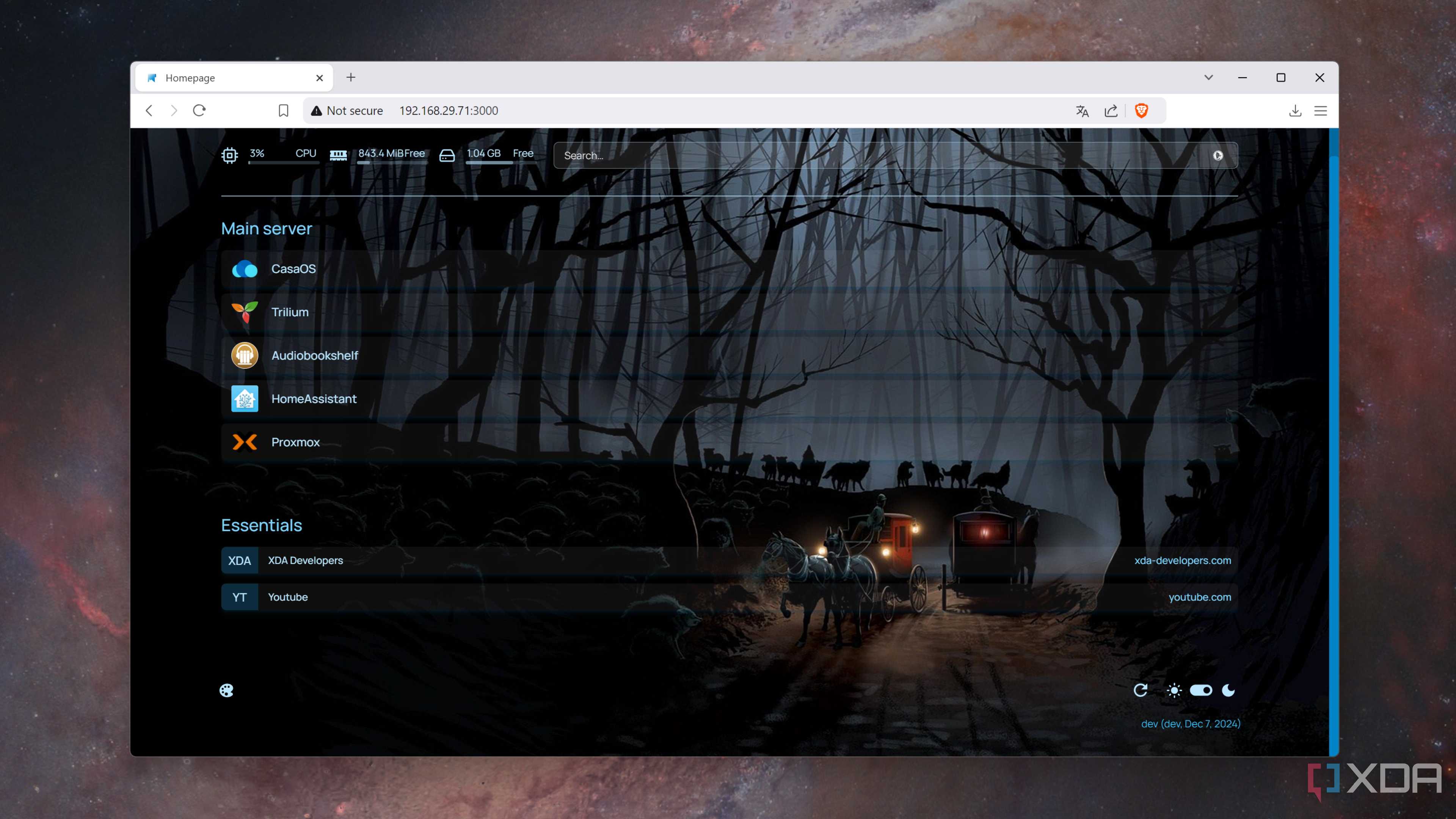Open the Trilium leaf icon
1456x819 pixels.
click(245, 312)
